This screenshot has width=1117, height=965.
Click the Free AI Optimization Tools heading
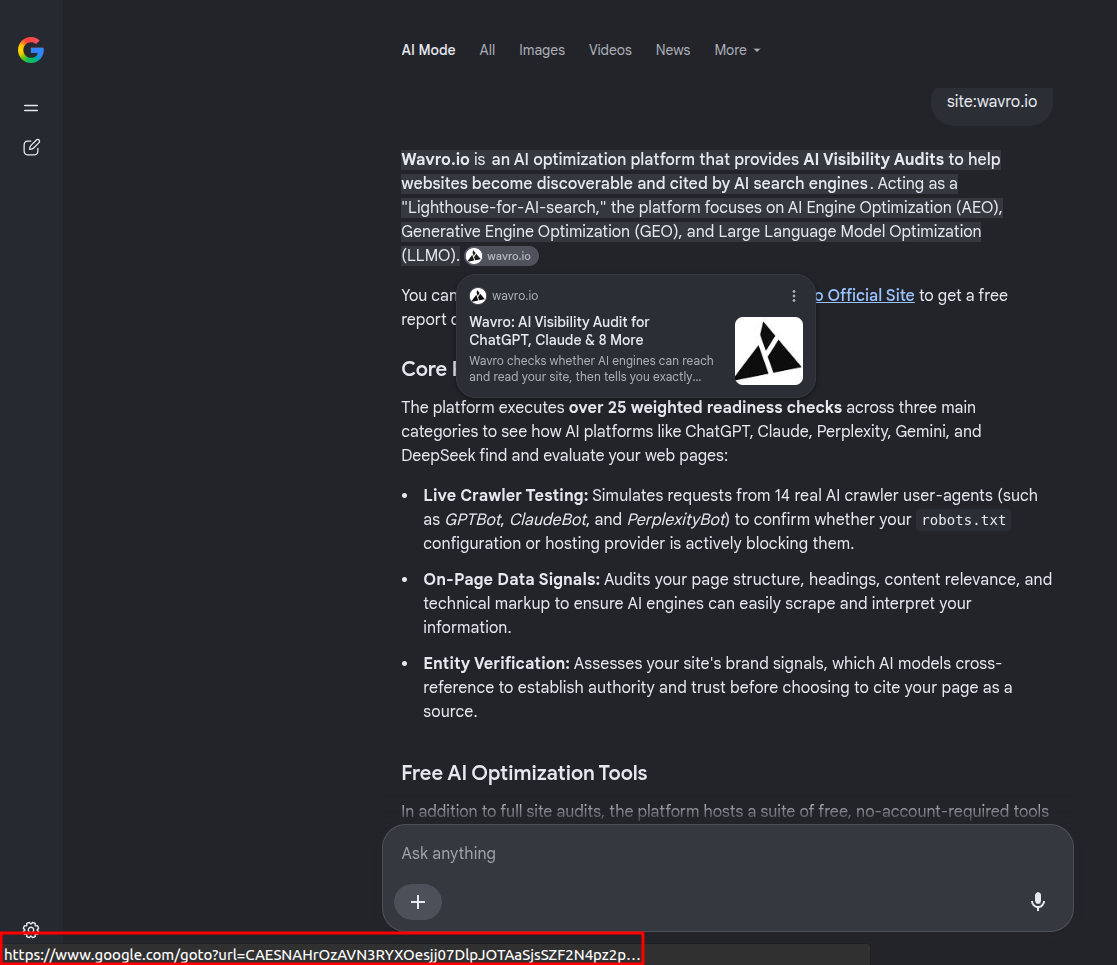(524, 773)
